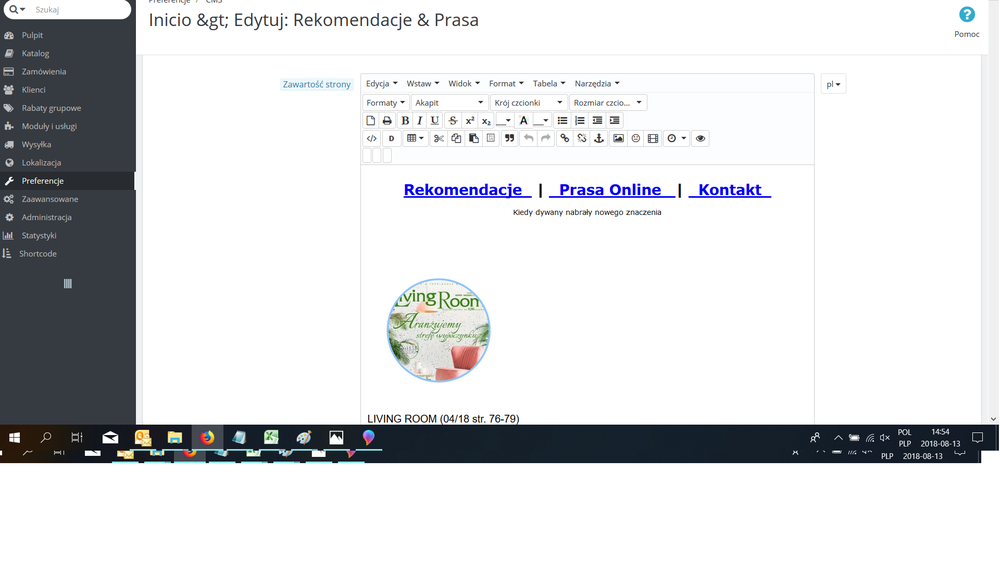Click the paste as text icon

pos(490,138)
